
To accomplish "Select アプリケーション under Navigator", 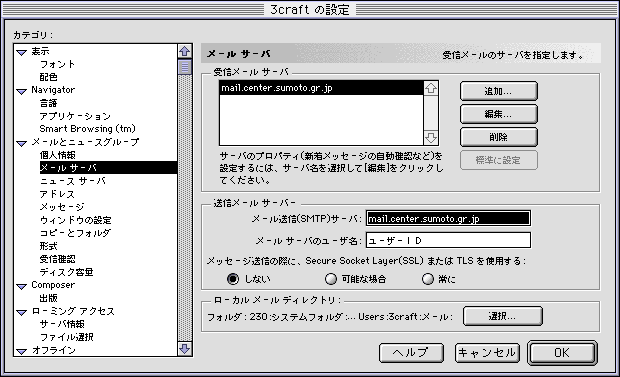I will click(75, 116).
